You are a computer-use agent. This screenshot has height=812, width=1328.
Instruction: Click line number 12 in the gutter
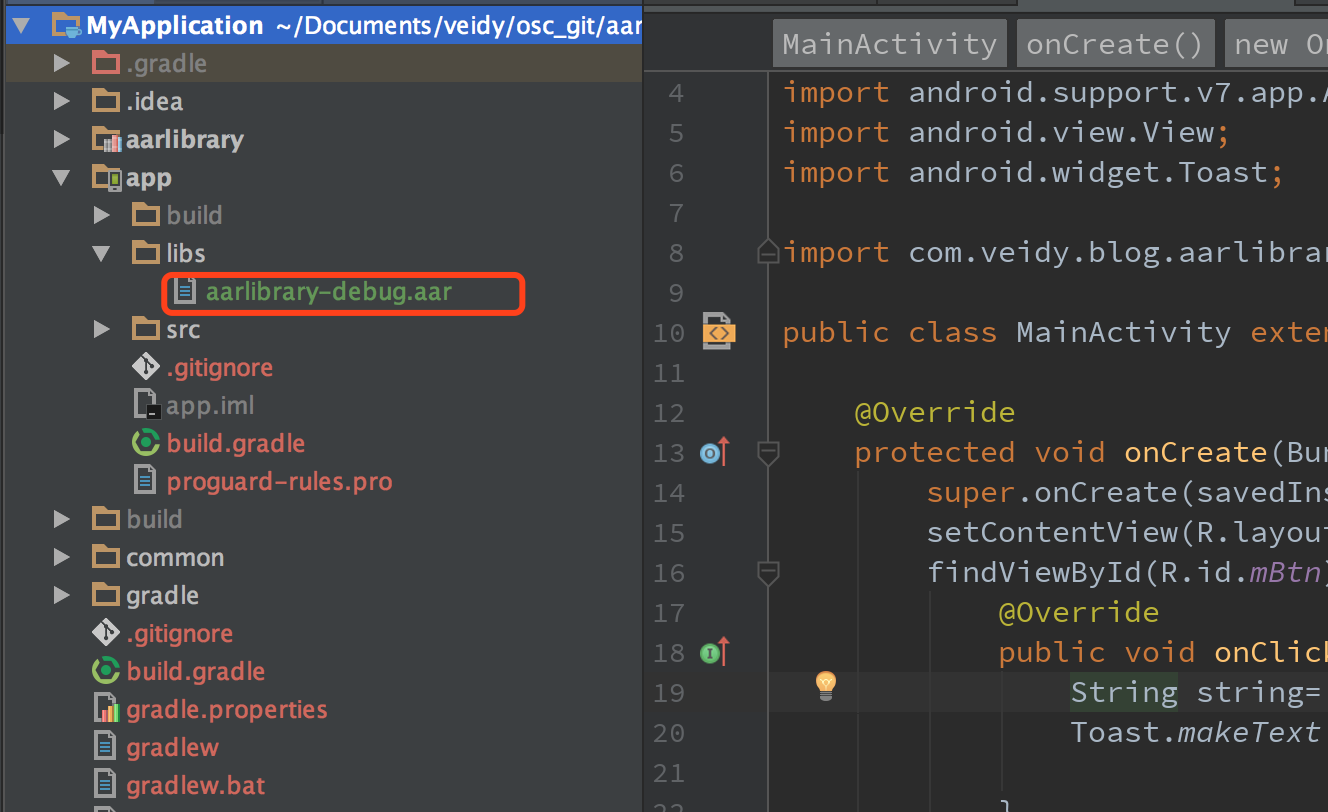670,413
